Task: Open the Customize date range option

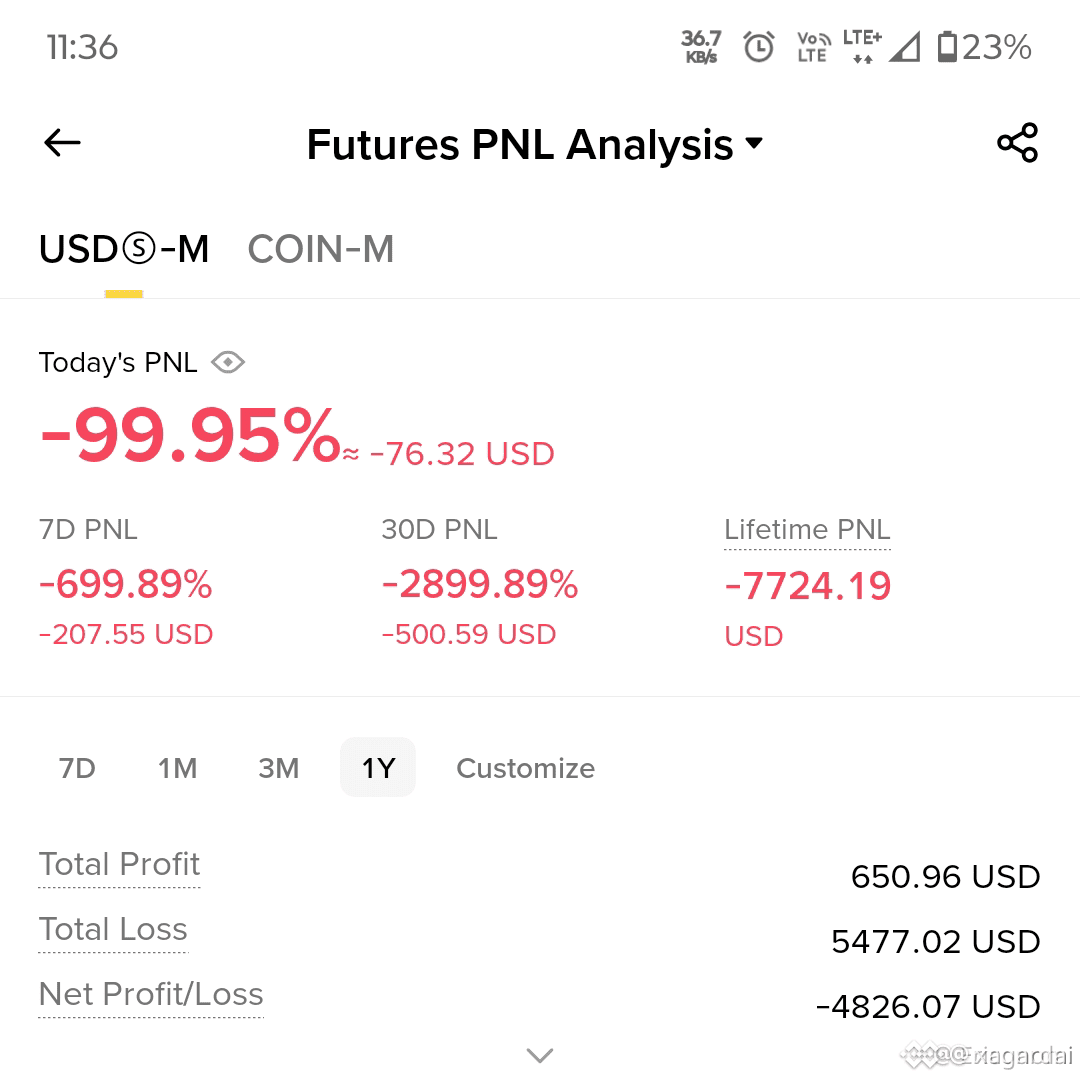Action: point(526,768)
